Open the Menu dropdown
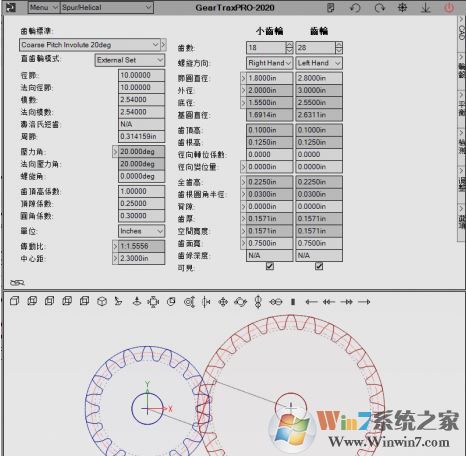The image size is (466, 456). coord(44,7)
